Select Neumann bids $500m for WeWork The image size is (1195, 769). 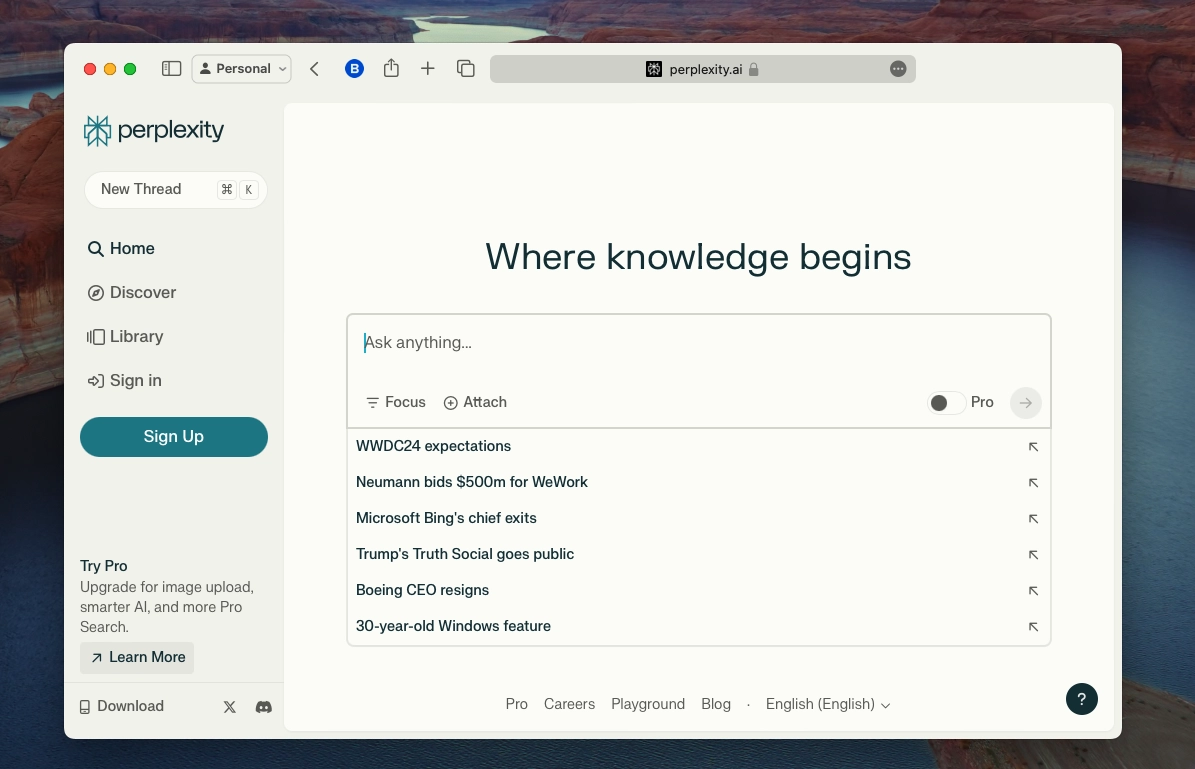pos(699,482)
